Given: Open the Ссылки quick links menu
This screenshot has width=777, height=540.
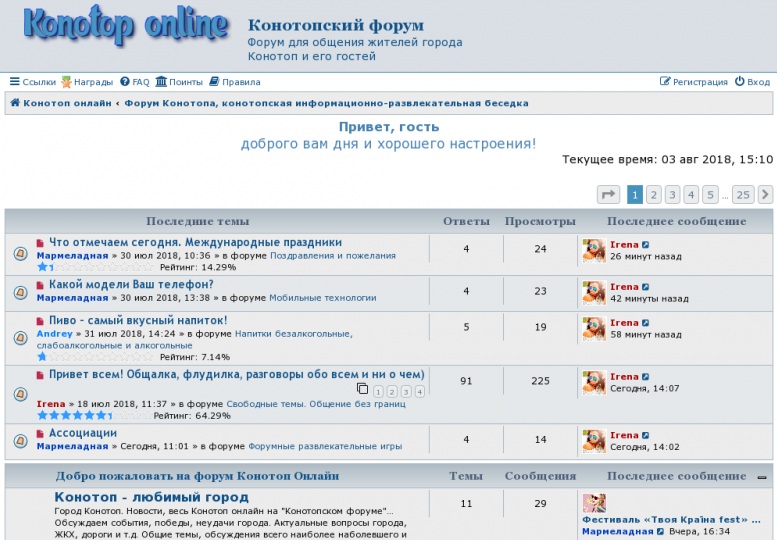Looking at the screenshot, I should (33, 82).
